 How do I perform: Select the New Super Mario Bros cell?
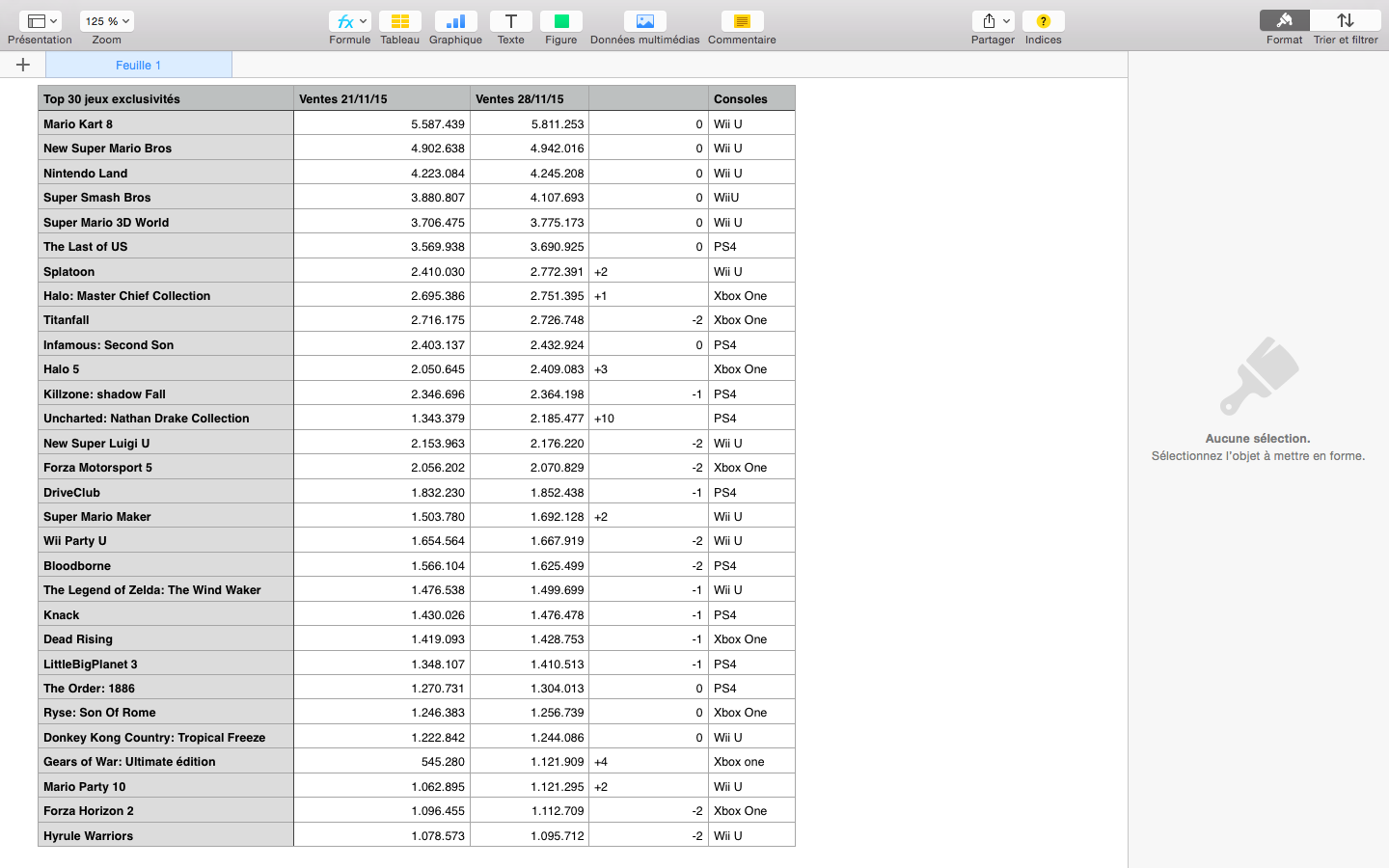coord(166,149)
